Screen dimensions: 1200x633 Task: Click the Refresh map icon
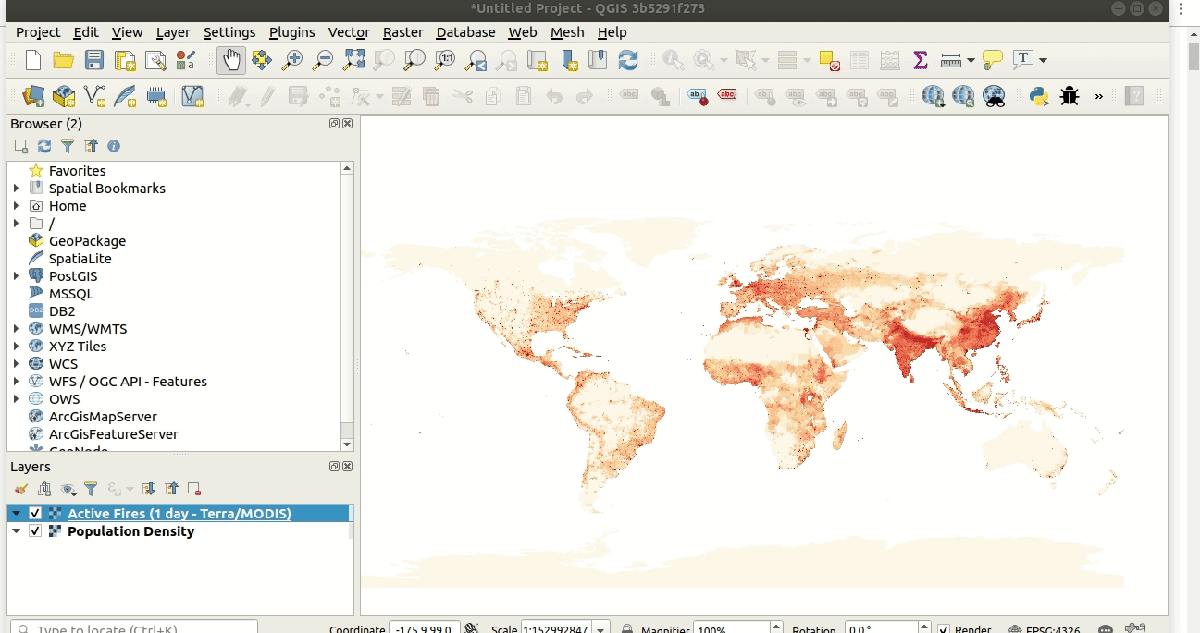(628, 60)
